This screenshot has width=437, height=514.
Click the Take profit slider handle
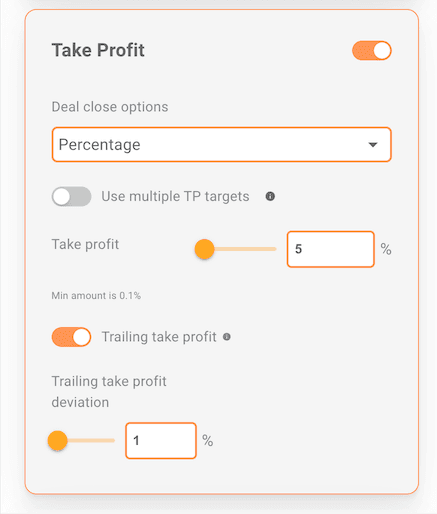[204, 249]
